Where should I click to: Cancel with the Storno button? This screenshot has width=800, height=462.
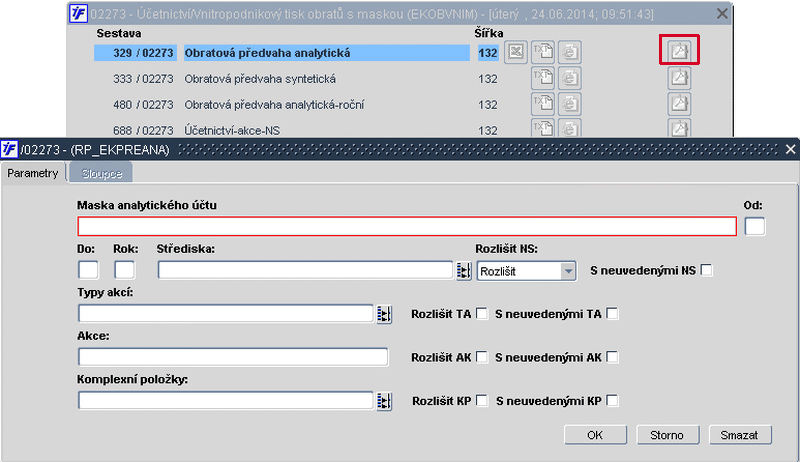click(x=667, y=435)
